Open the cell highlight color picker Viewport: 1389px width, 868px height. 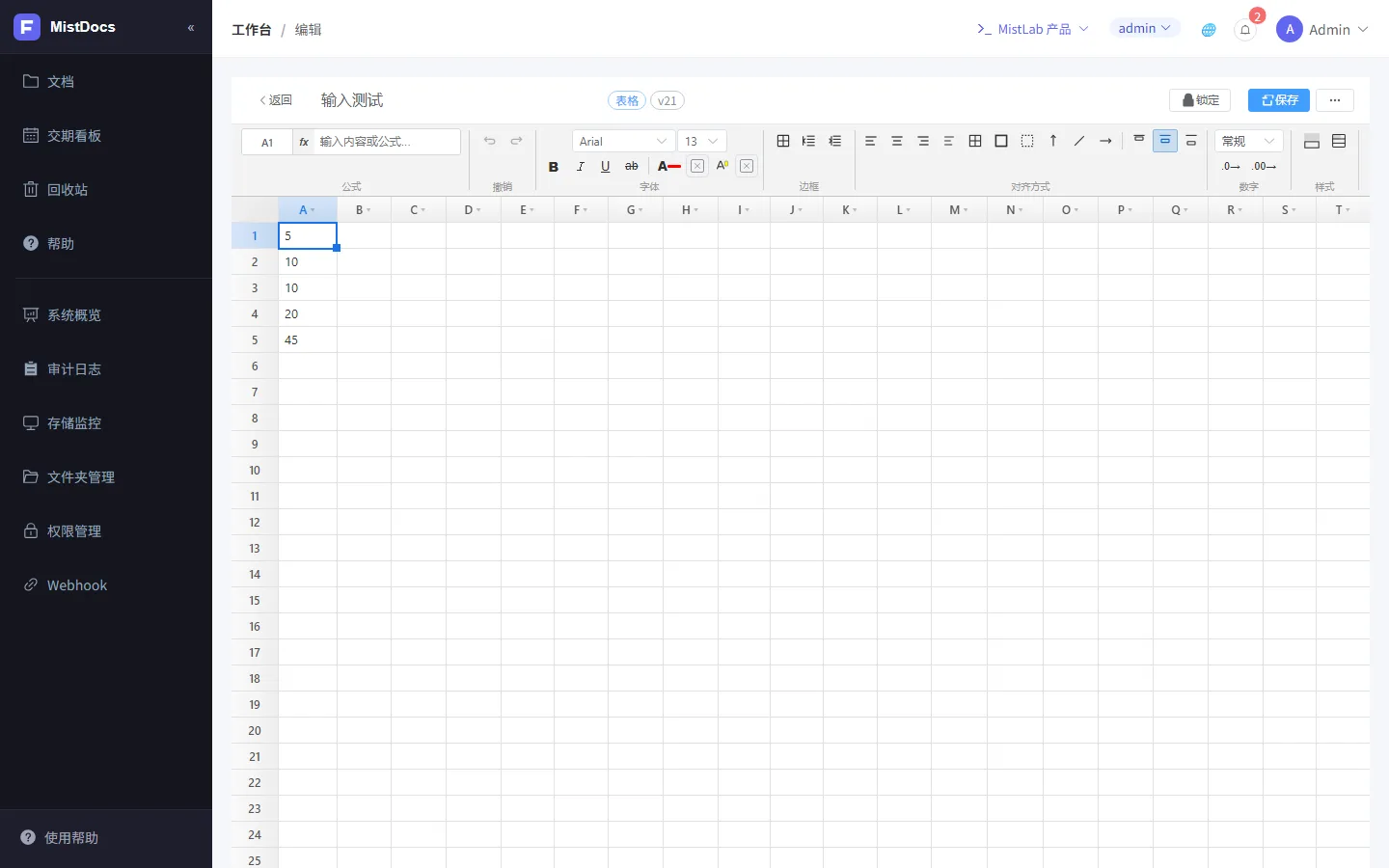(722, 167)
